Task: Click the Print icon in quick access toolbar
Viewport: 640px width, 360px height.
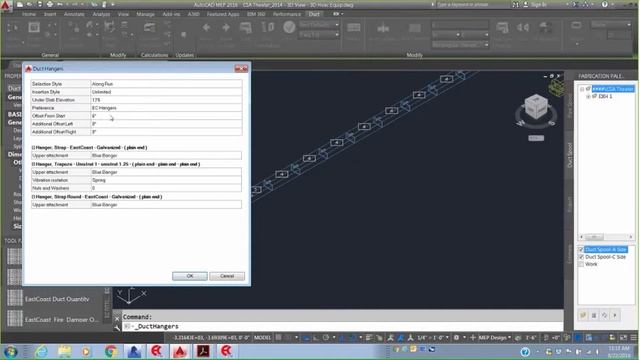Action: [50, 4]
